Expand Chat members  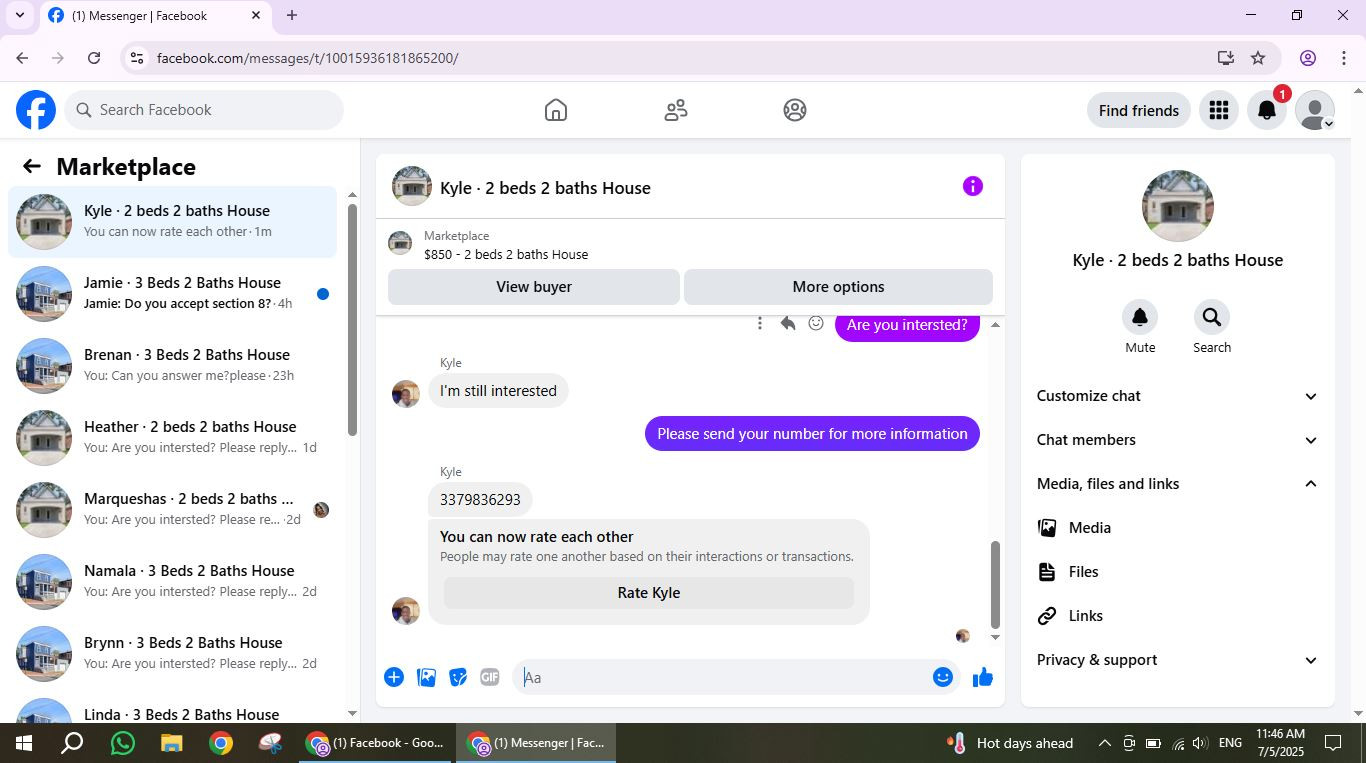pyautogui.click(x=1178, y=440)
